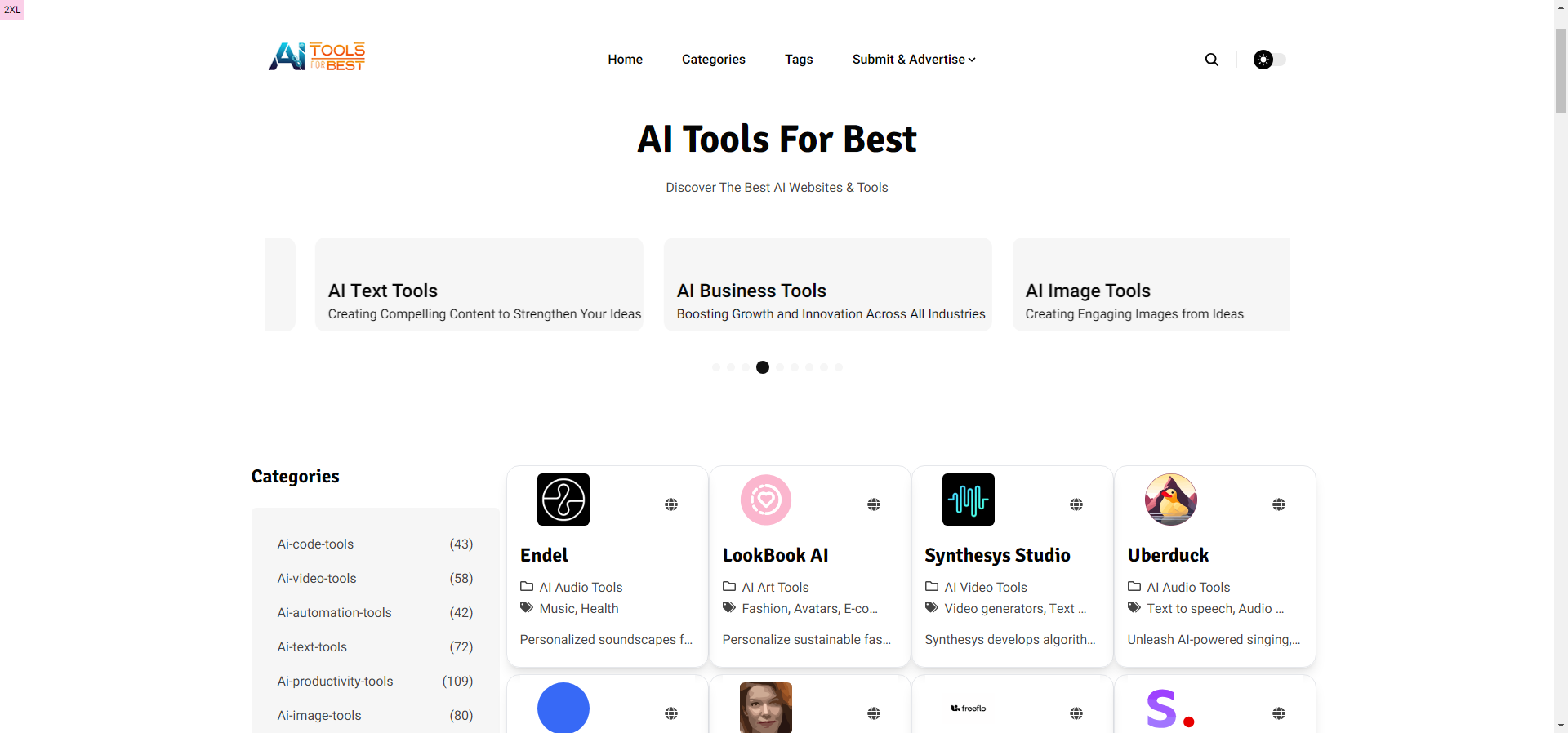The image size is (1568, 733).
Task: Read Endel description 'Personalized soundscapes f...'
Action: pyautogui.click(x=606, y=640)
